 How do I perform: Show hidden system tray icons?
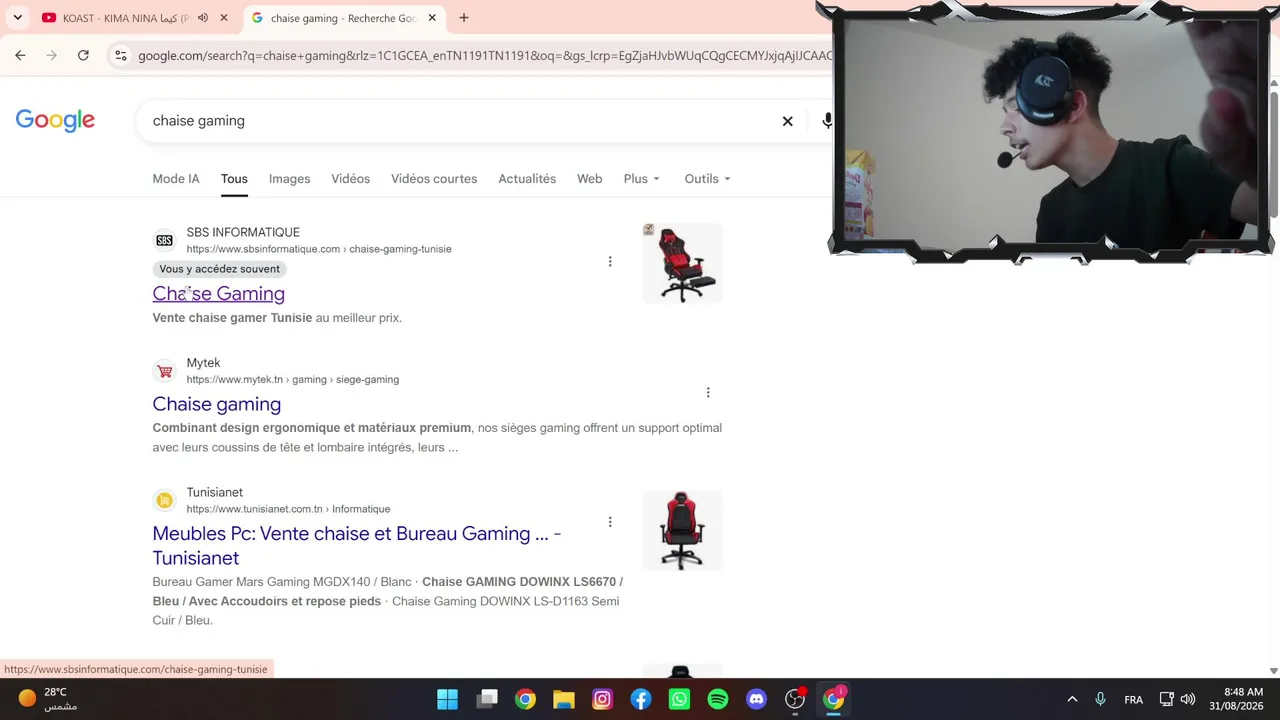[x=1072, y=699]
